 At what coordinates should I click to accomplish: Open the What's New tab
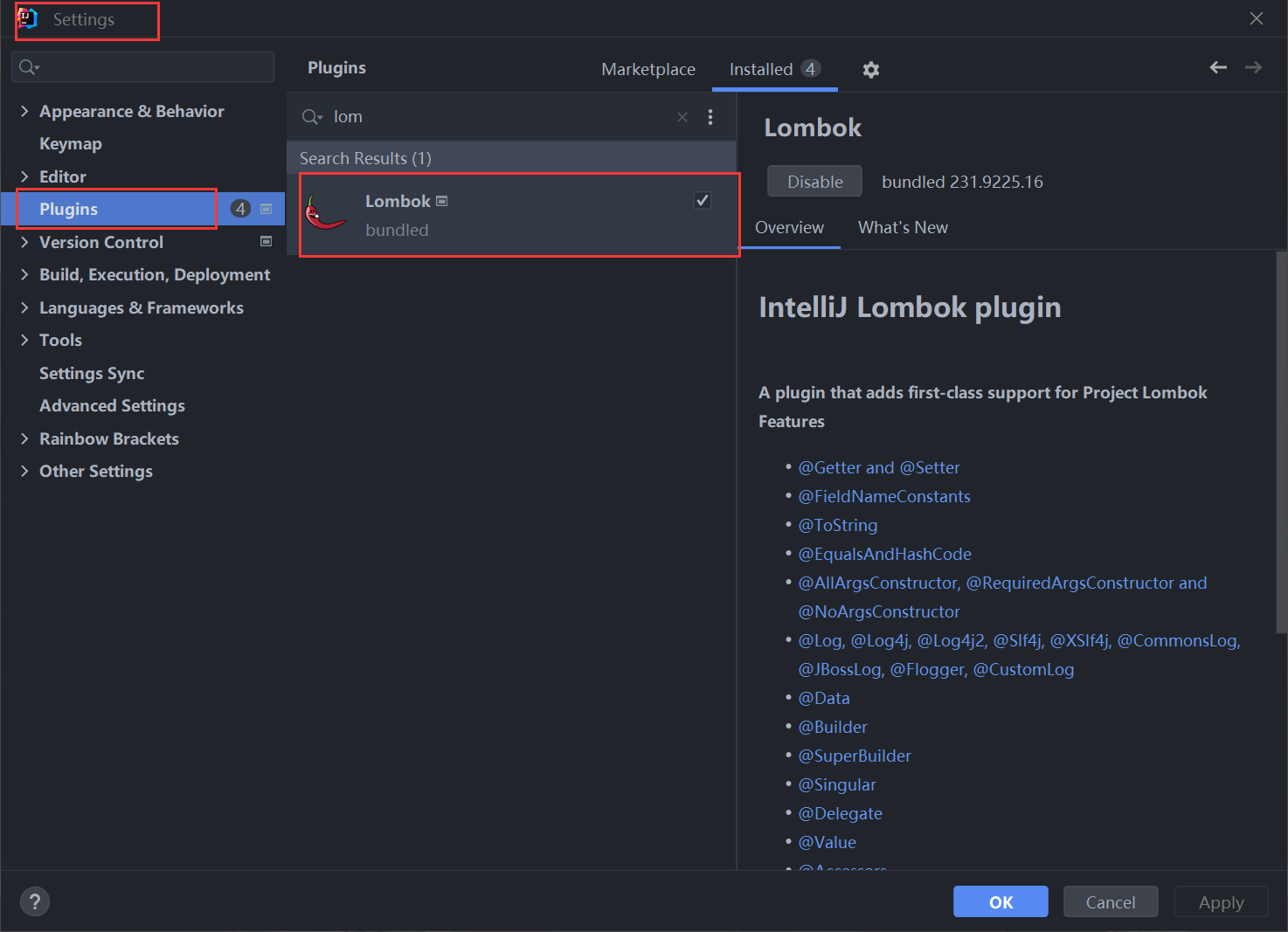pyautogui.click(x=903, y=227)
